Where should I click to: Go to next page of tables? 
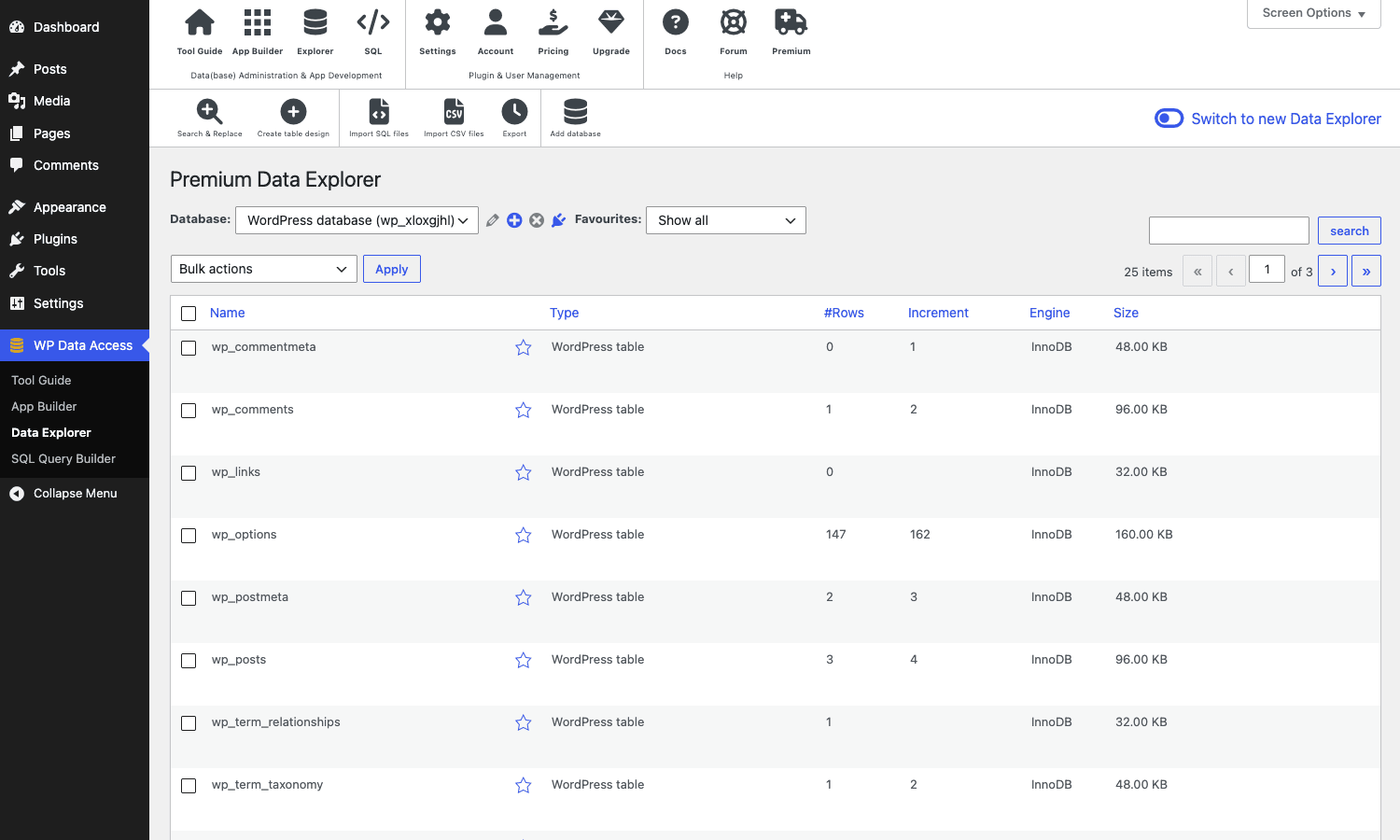(x=1333, y=272)
